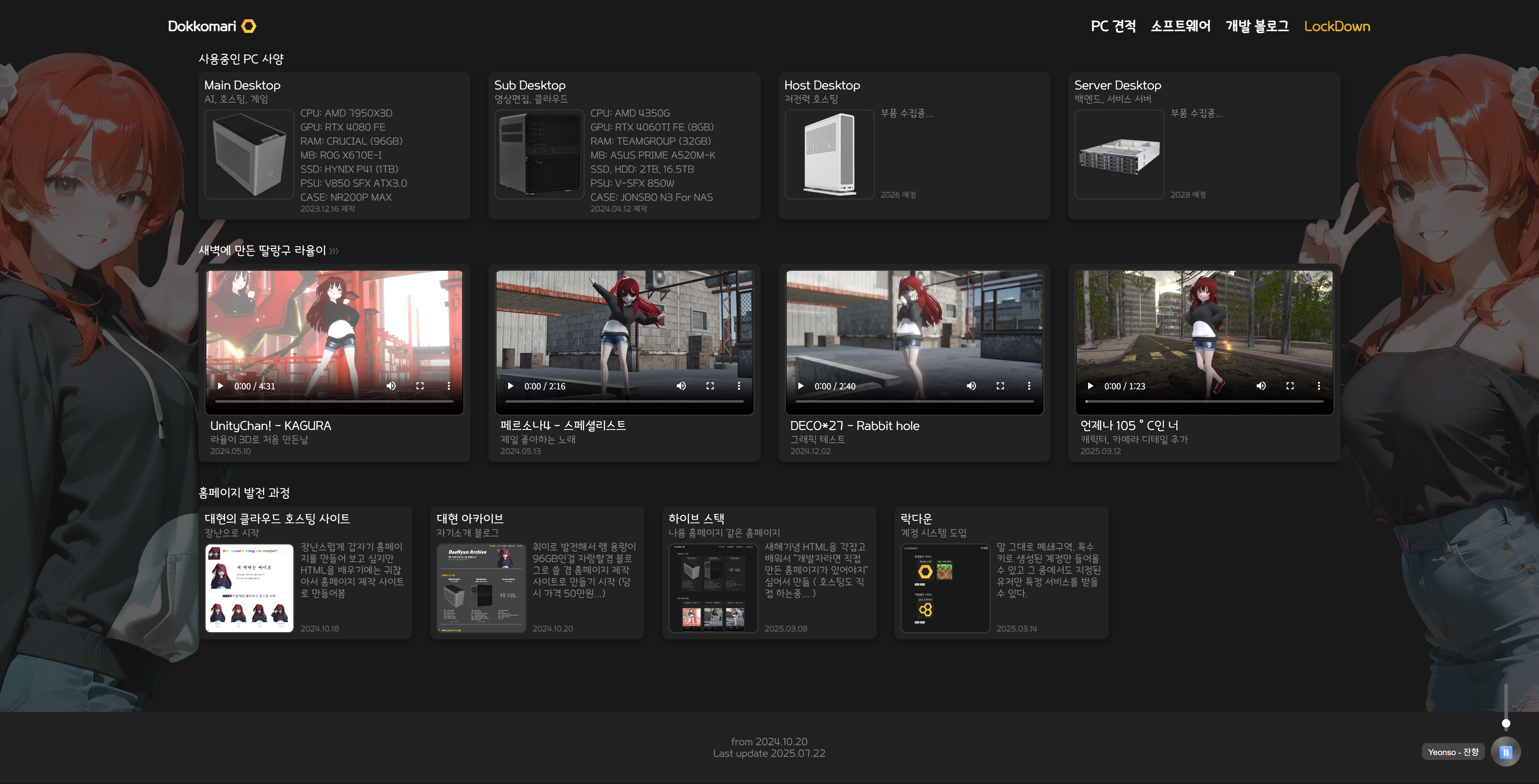Open the 대현 아카이브 screenshot thumbnail
1539x784 pixels.
click(x=481, y=588)
